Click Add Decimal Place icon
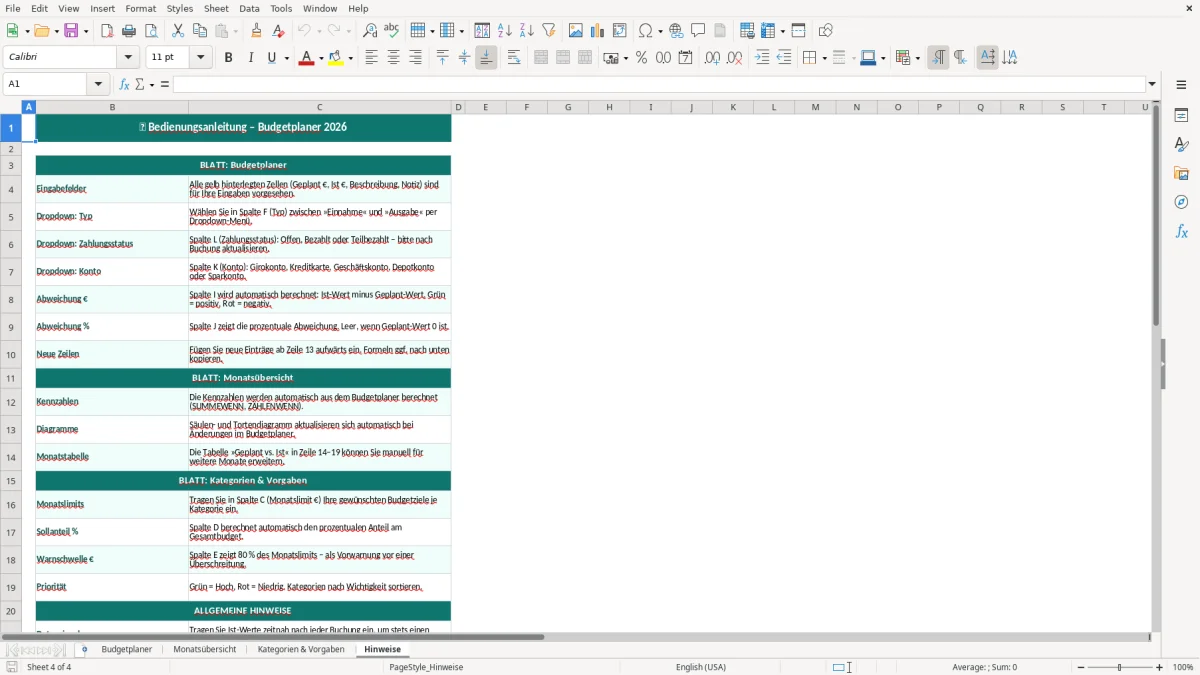1200x675 pixels. point(712,58)
